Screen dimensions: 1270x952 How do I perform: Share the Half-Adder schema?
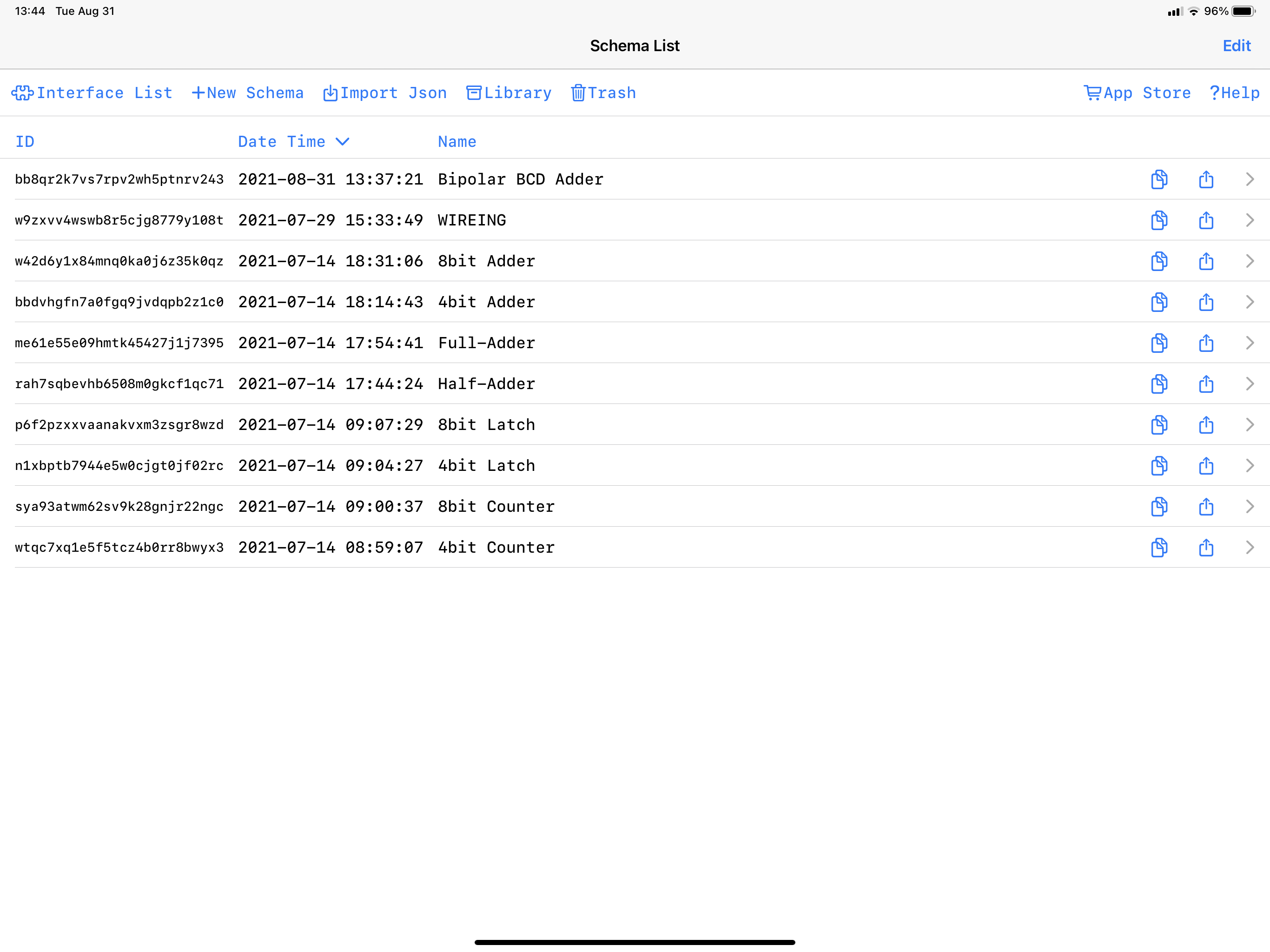[1206, 383]
